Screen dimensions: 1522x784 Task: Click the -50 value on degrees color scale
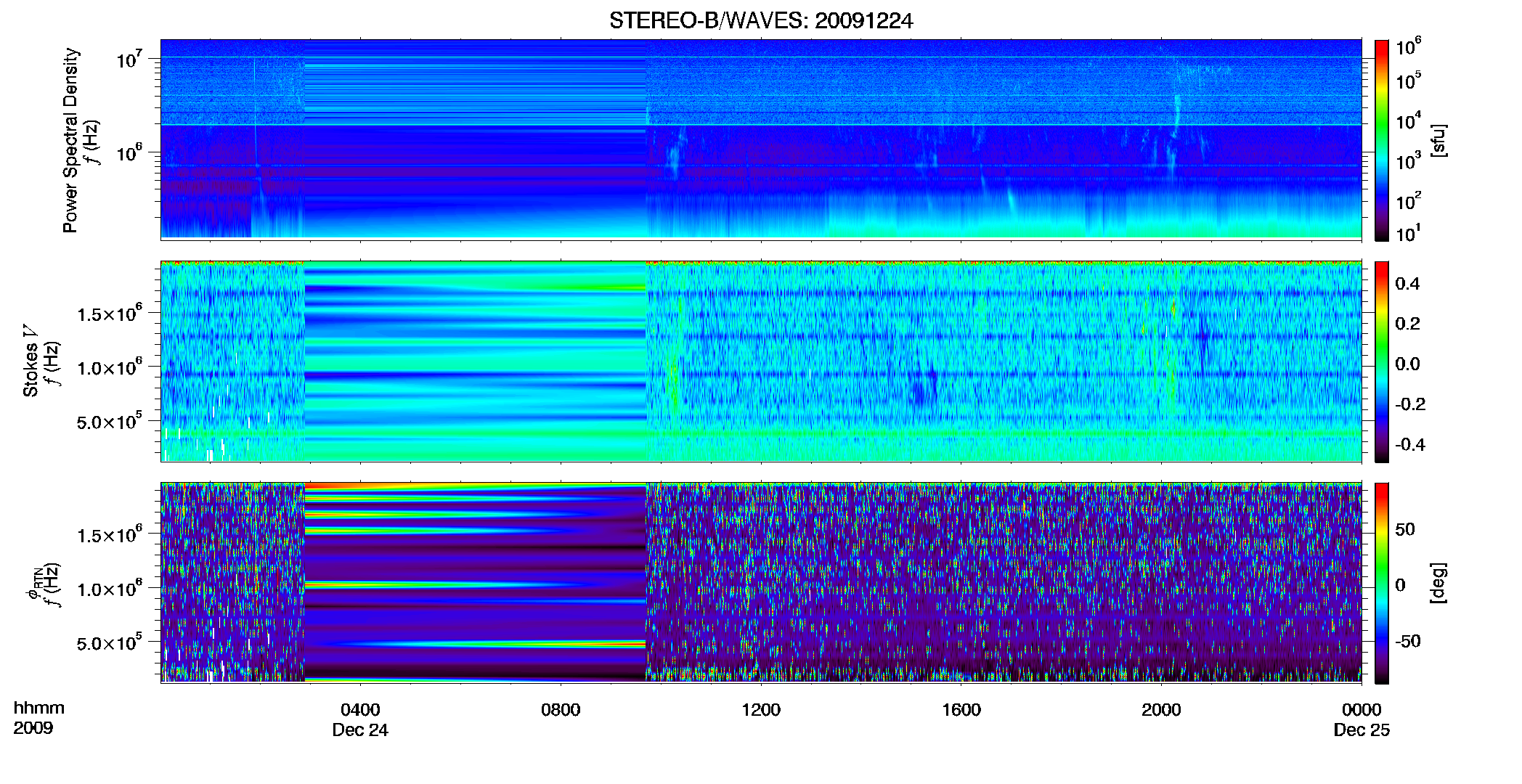[1408, 641]
